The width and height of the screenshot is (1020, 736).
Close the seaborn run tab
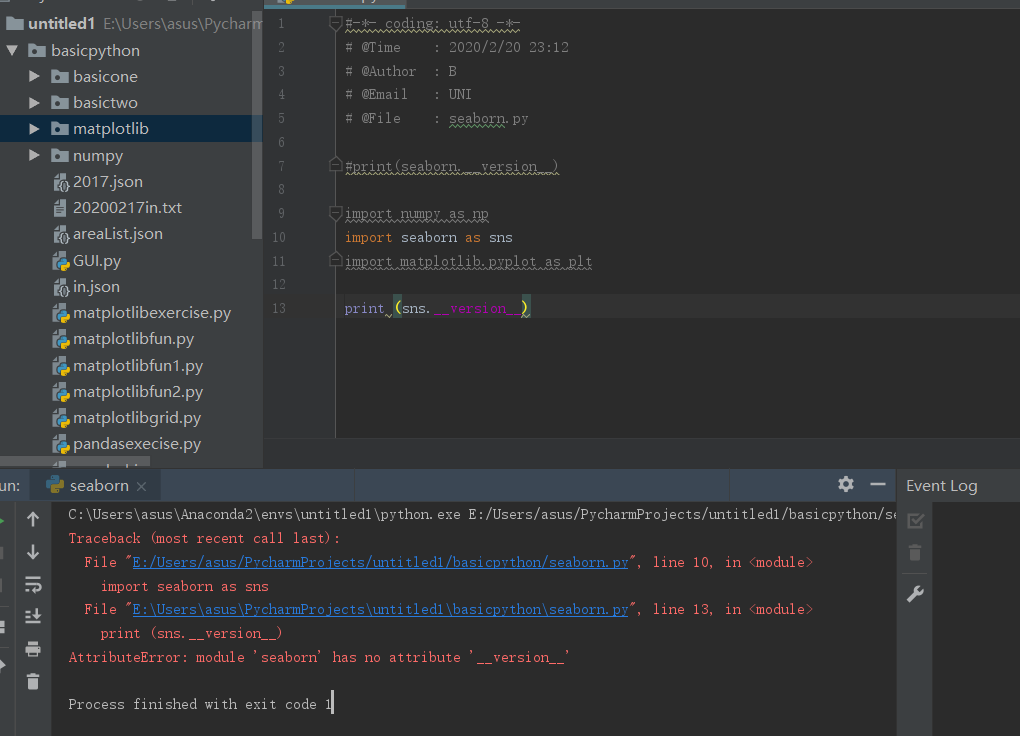click(x=142, y=486)
